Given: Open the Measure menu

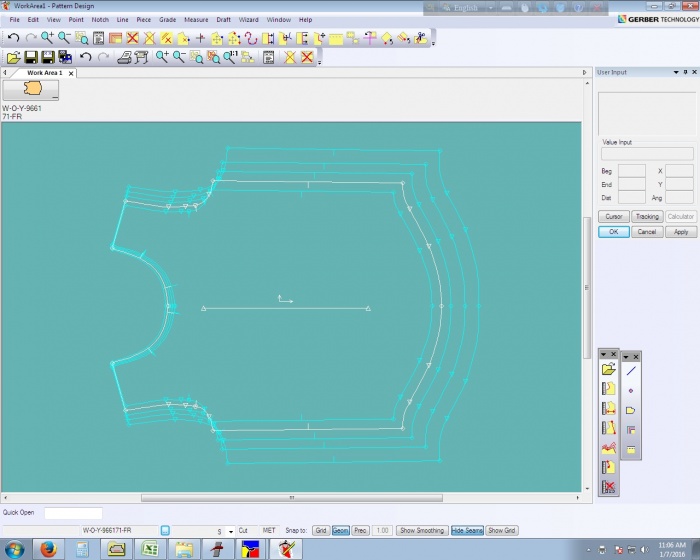Looking at the screenshot, I should (196, 19).
